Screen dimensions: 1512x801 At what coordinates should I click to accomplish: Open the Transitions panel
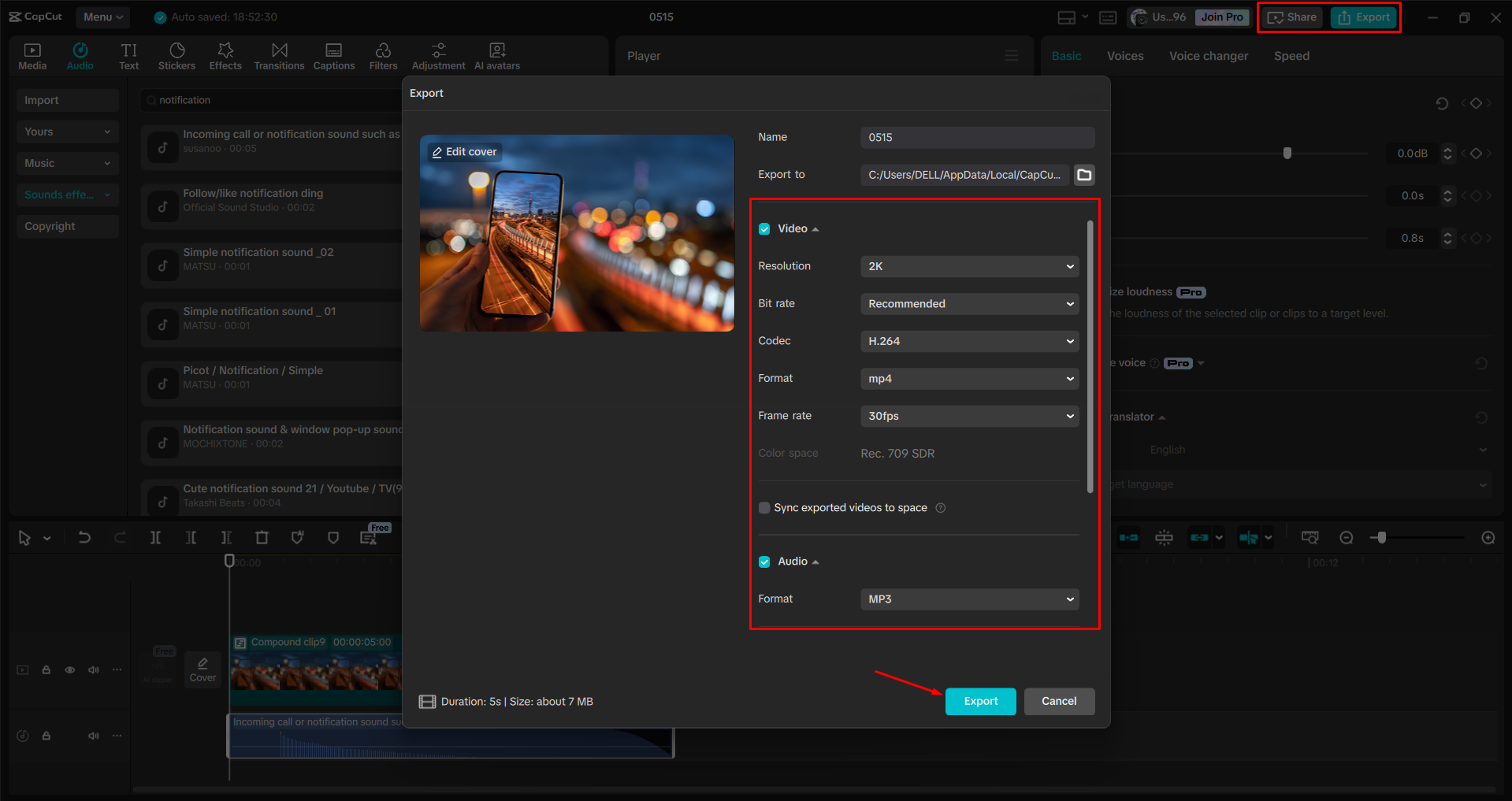point(279,55)
